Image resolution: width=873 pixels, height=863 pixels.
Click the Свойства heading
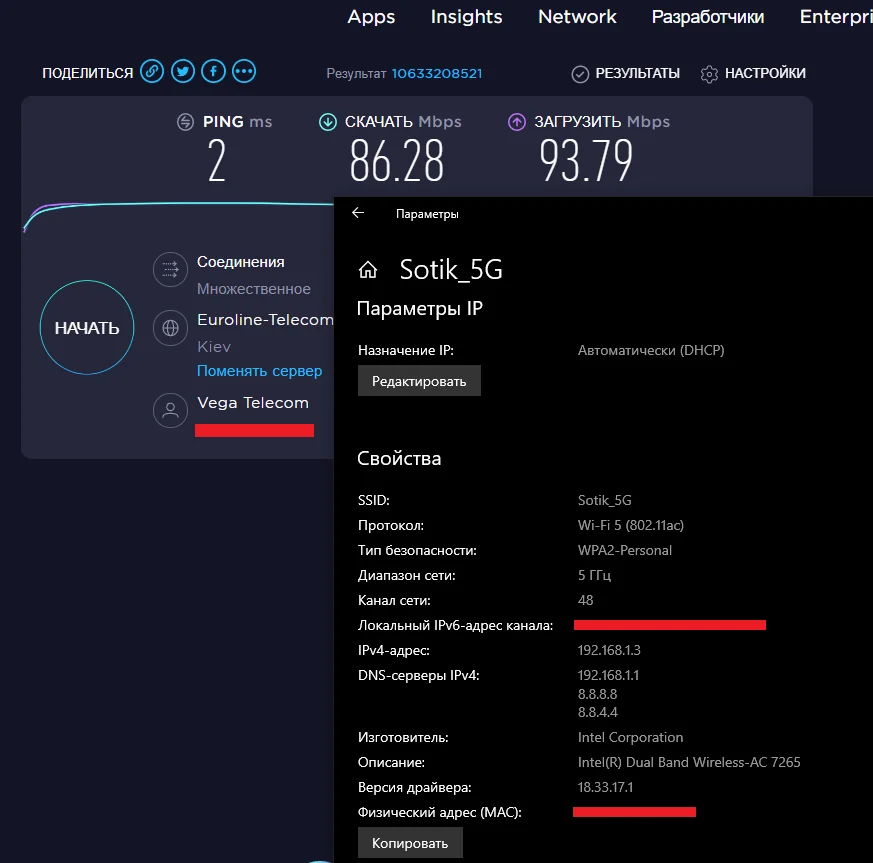399,458
